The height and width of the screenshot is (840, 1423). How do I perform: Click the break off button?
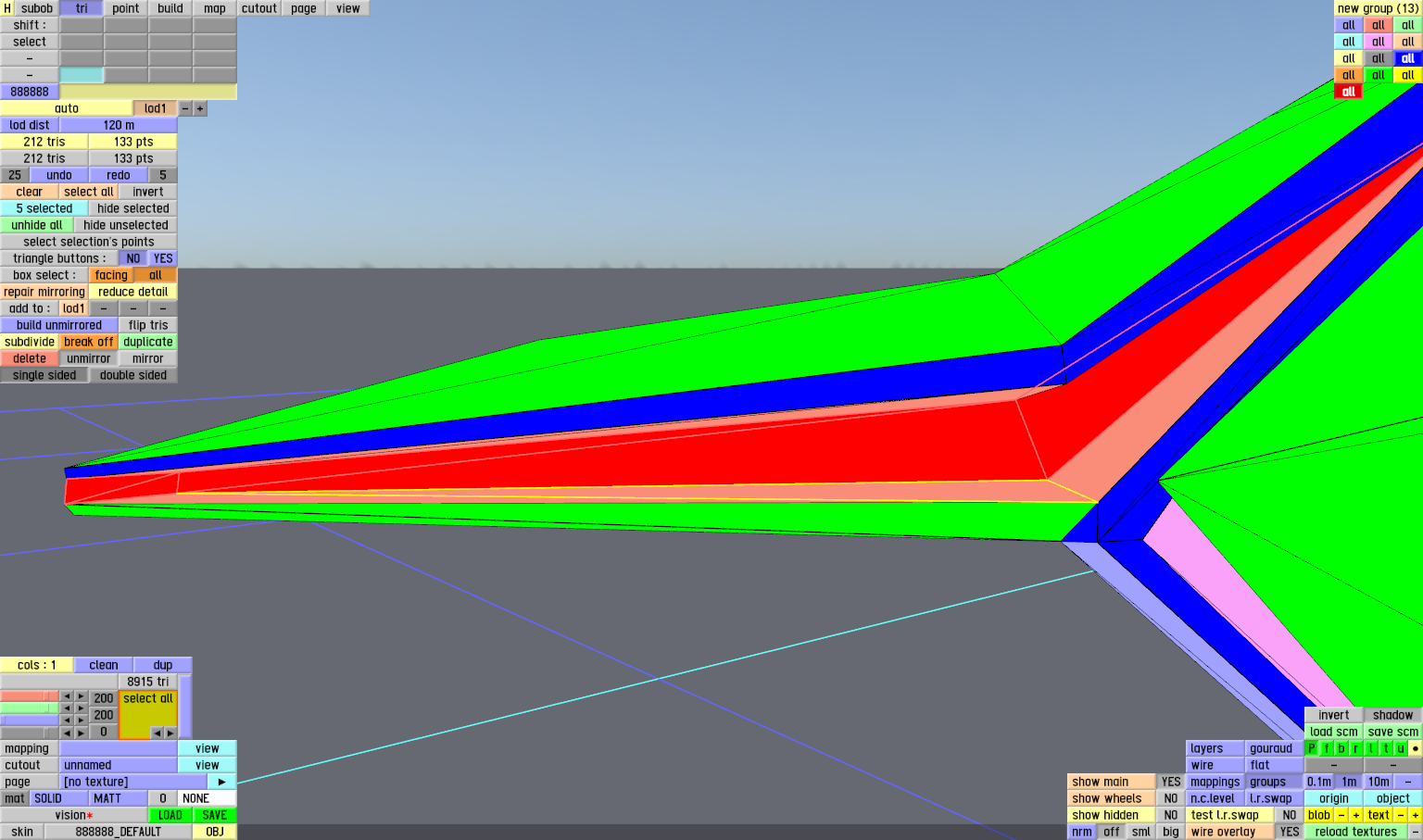(89, 342)
